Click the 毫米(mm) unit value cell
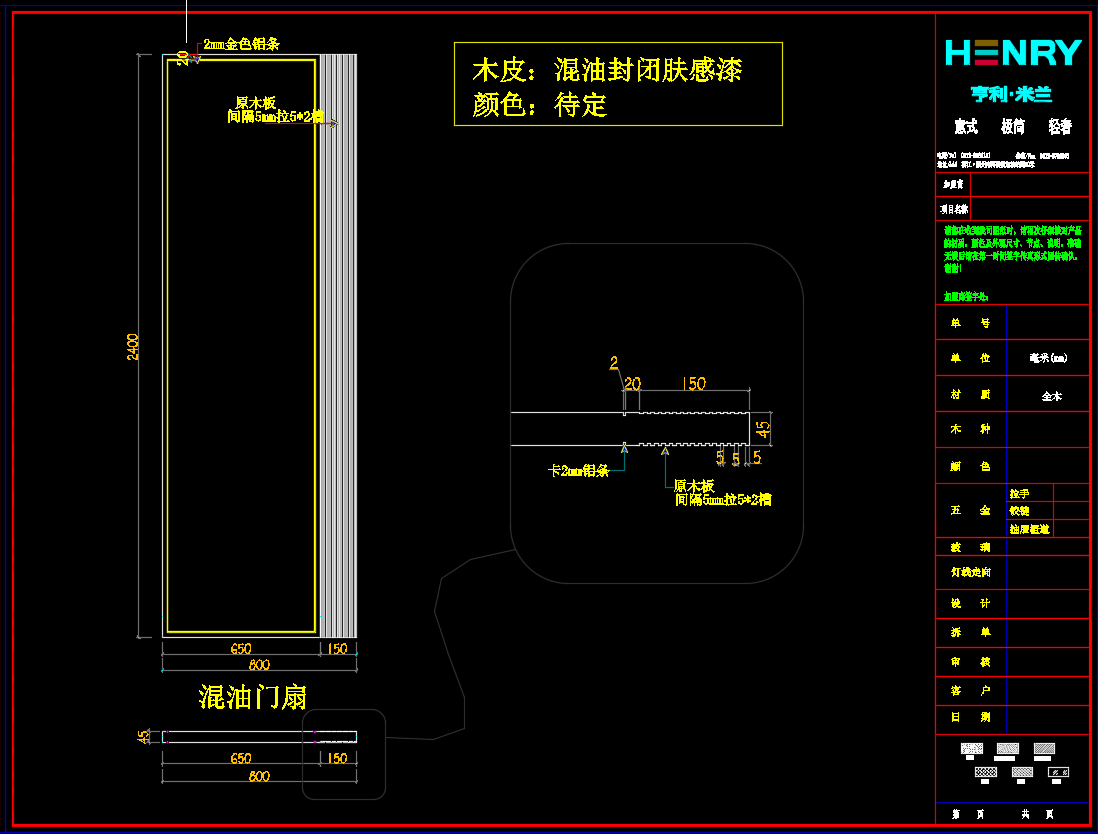1098x834 pixels. [x=1047, y=358]
